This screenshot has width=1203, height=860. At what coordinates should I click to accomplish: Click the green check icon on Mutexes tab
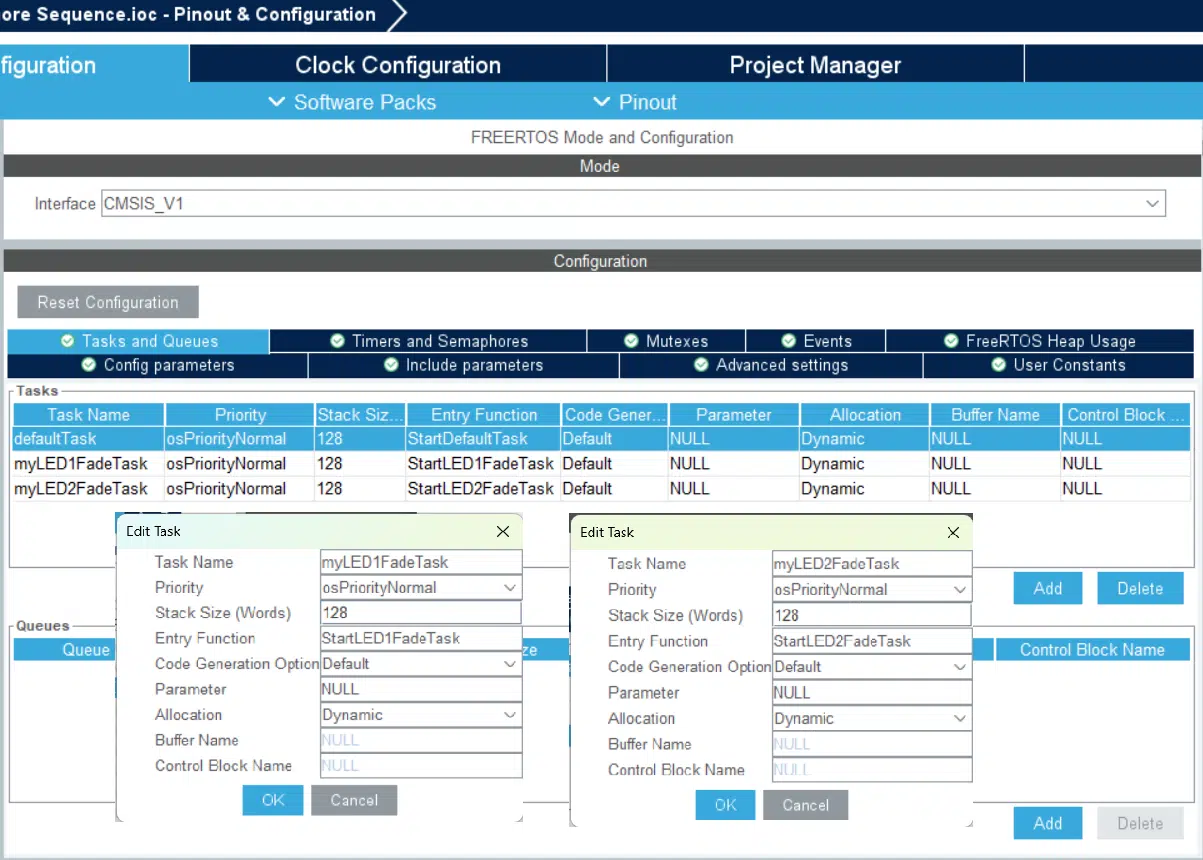click(x=631, y=341)
